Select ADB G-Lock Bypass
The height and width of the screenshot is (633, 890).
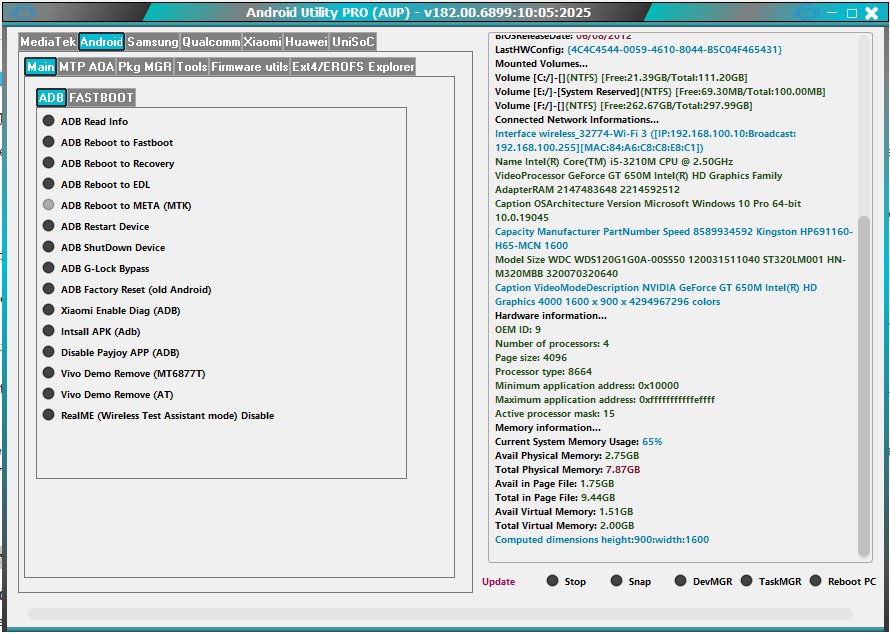[x=96, y=268]
